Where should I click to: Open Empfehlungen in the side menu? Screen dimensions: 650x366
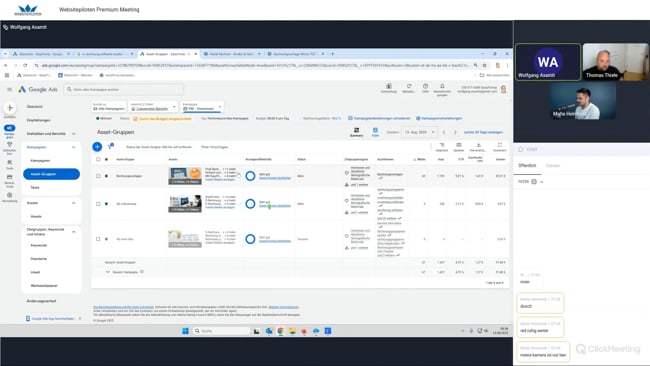click(x=39, y=120)
